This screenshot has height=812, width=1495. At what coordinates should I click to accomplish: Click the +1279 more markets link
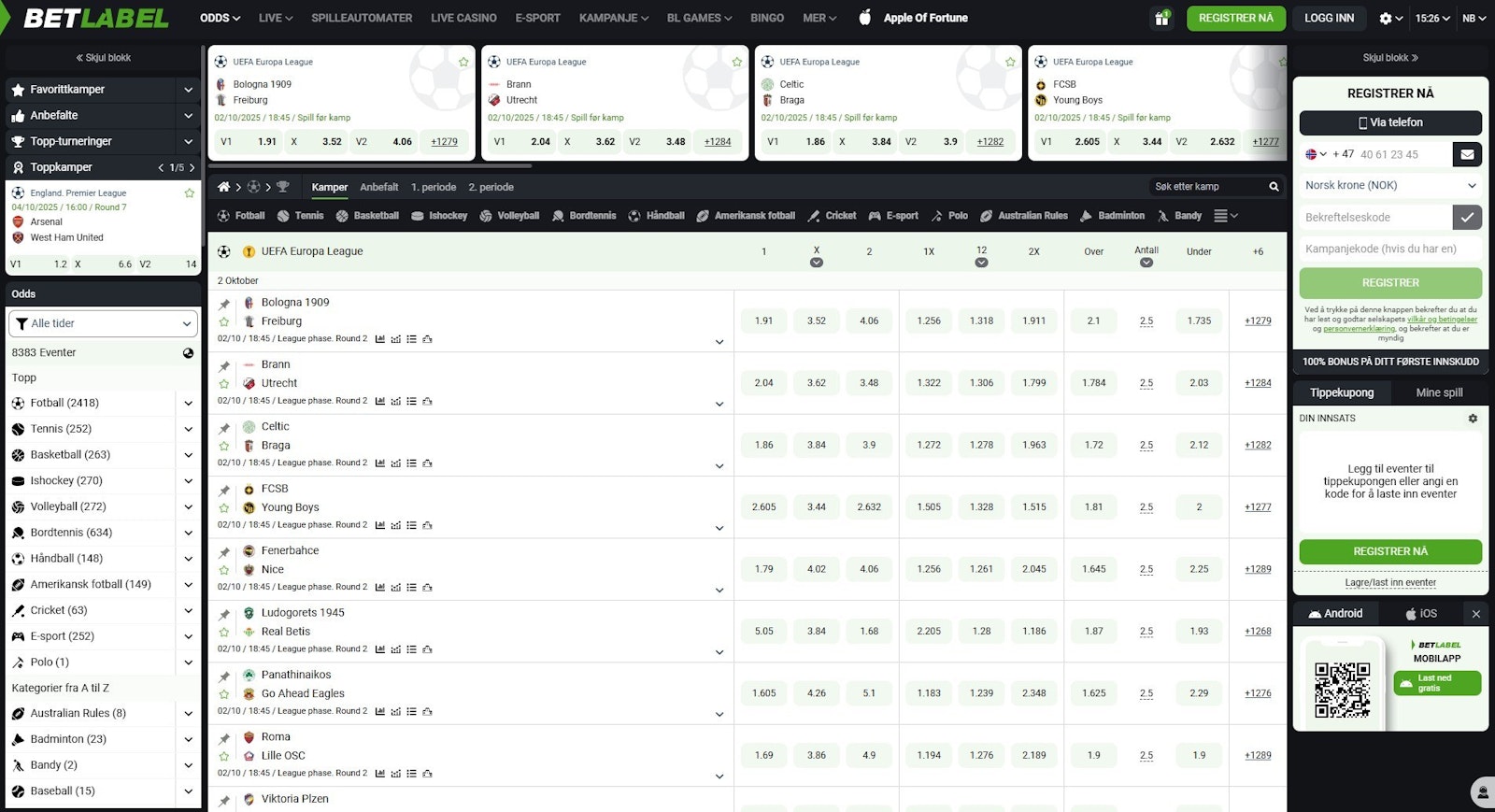tap(1258, 321)
